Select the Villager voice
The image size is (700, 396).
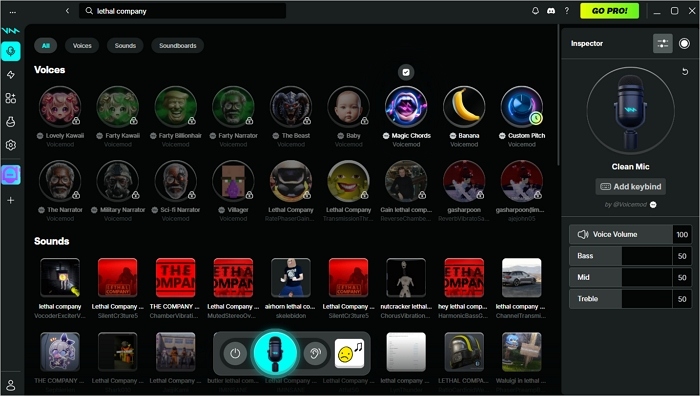tap(233, 181)
